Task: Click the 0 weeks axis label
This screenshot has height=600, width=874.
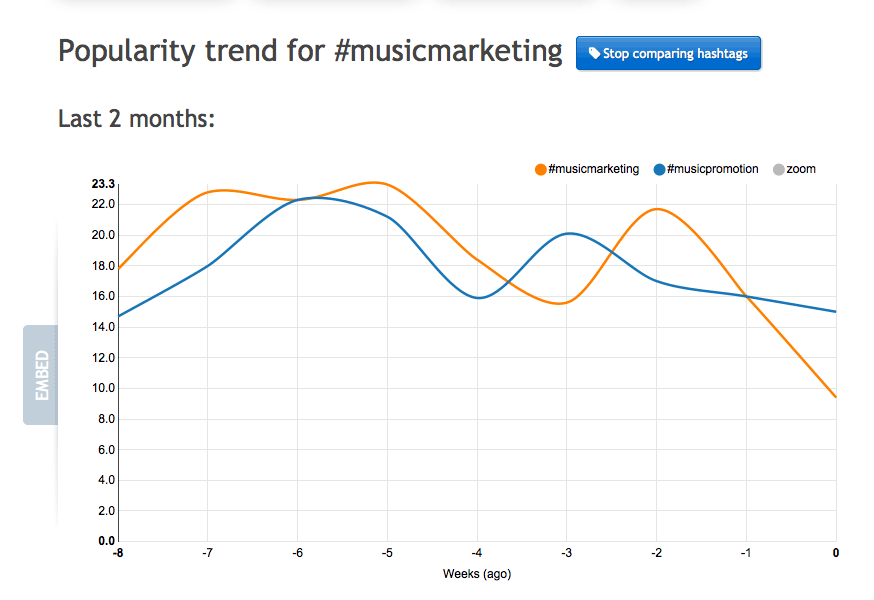Action: 836,553
